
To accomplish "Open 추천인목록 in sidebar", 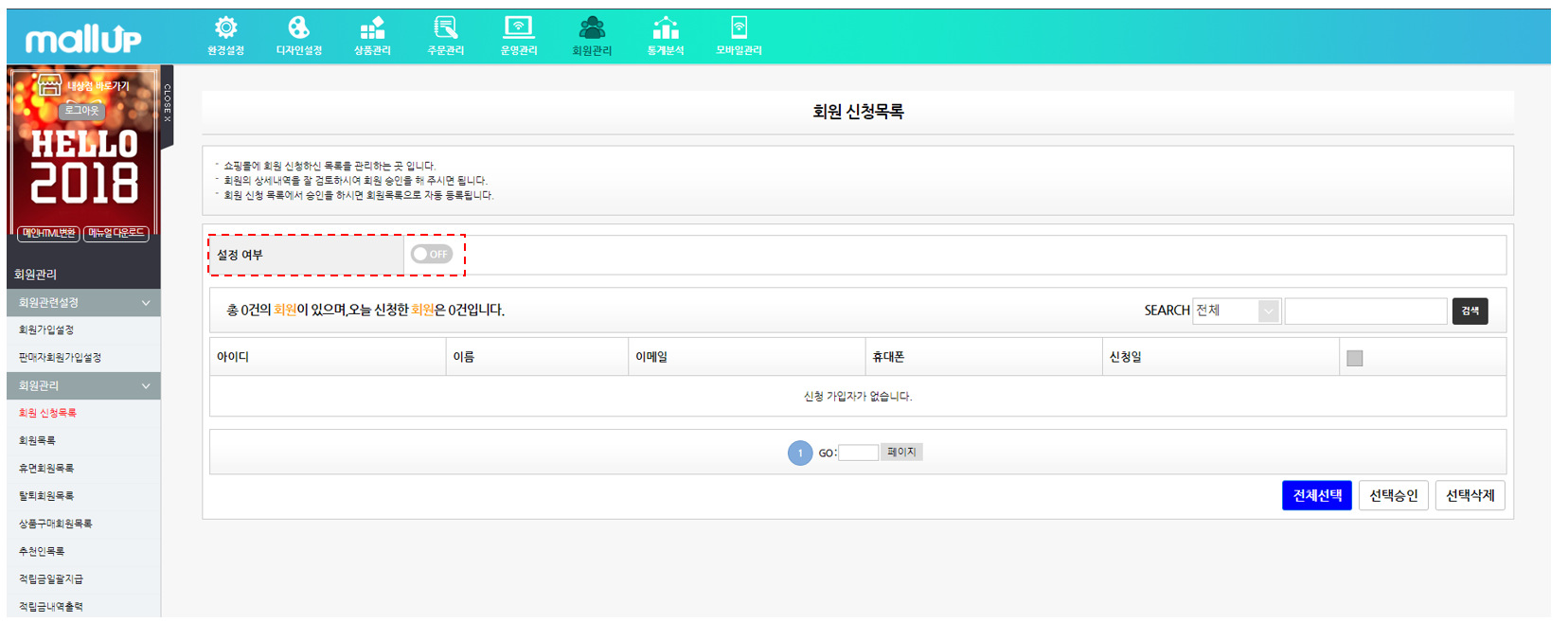I will point(42,551).
